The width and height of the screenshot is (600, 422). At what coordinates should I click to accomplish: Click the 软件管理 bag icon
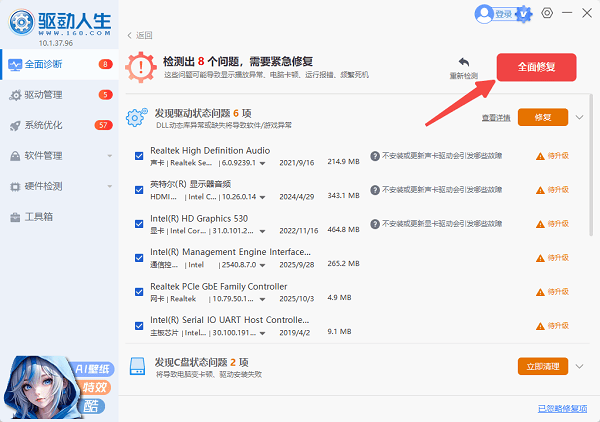point(15,156)
